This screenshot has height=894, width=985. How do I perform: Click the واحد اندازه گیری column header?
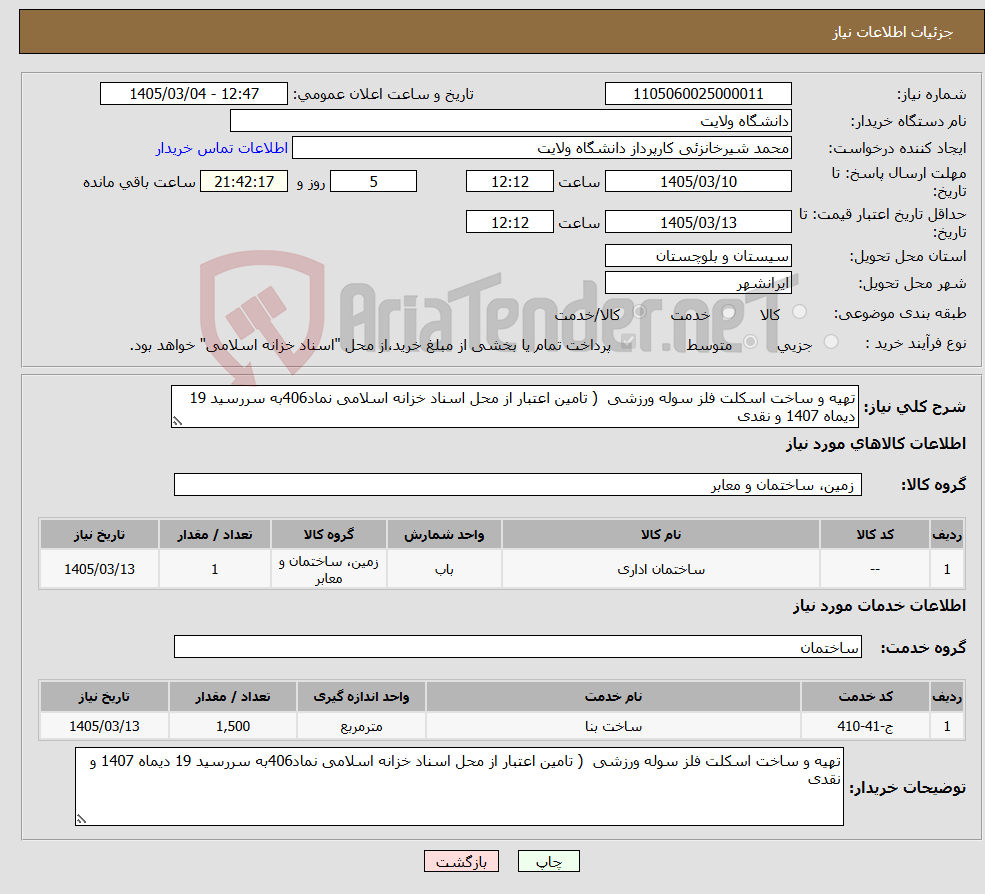tap(361, 696)
